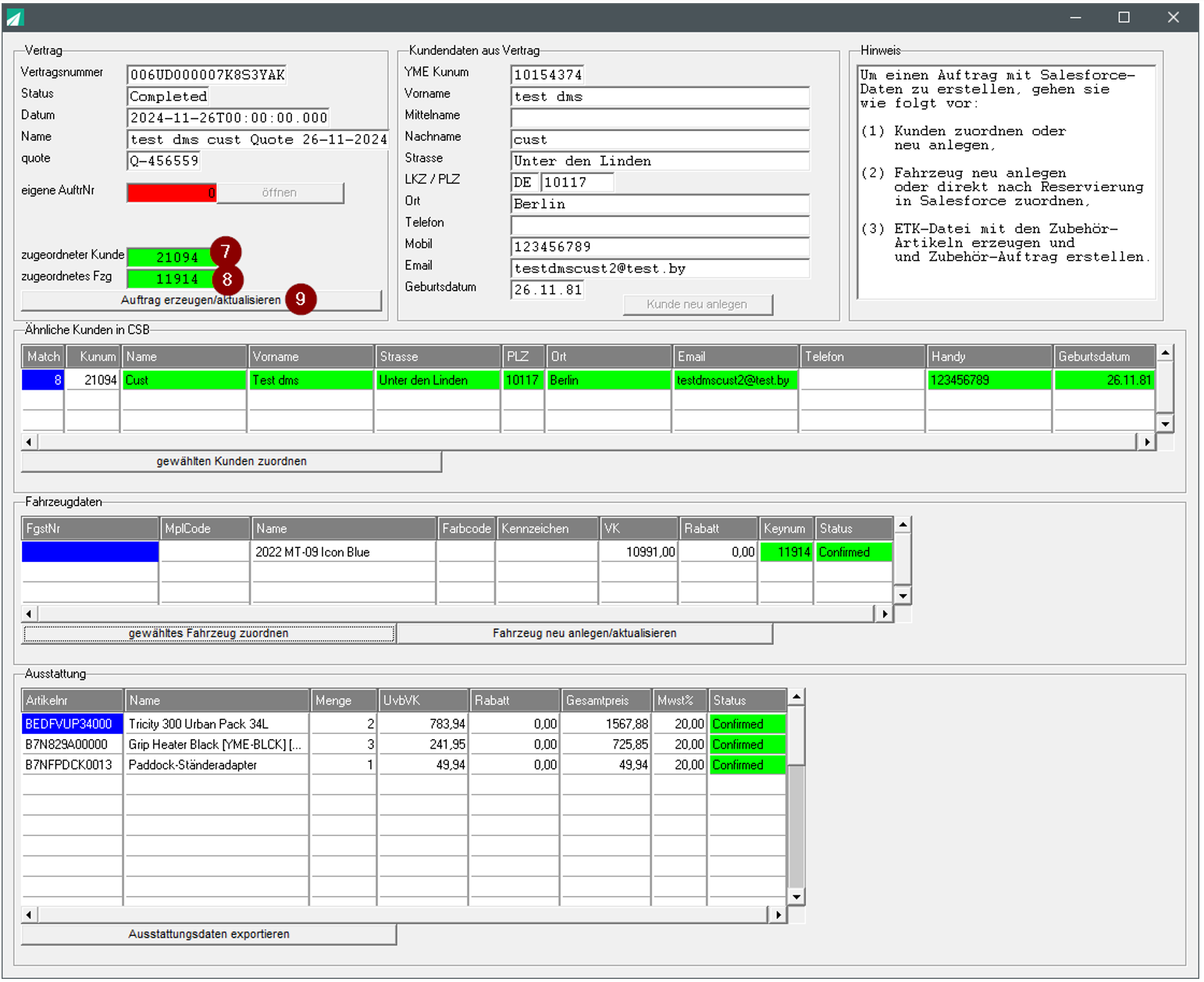Click the contract Name field with quote text

[x=258, y=140]
